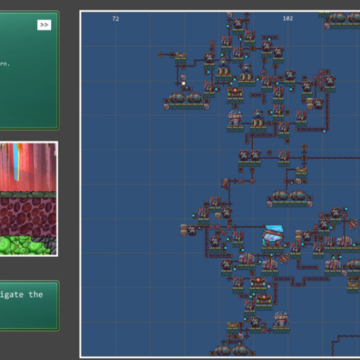Select the stacked barrels at the far left of the lower cluster

click(x=183, y=230)
